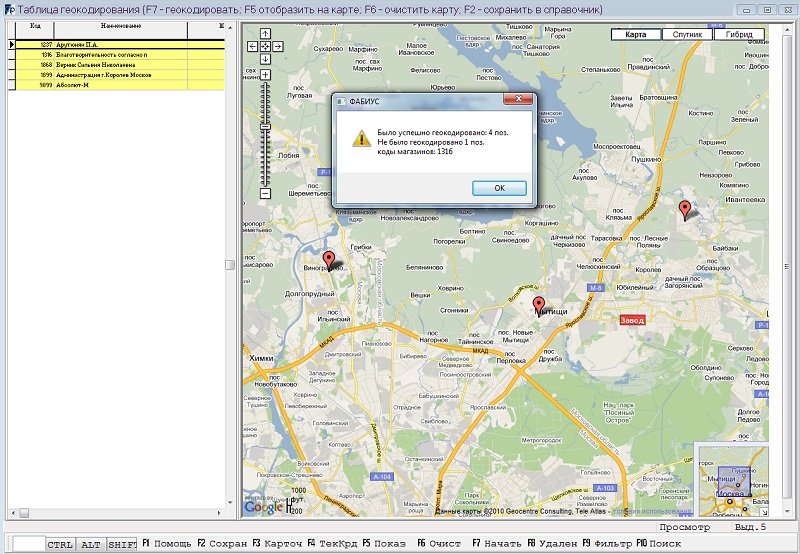Click F2 Сохран in bottom bar

pos(222,544)
